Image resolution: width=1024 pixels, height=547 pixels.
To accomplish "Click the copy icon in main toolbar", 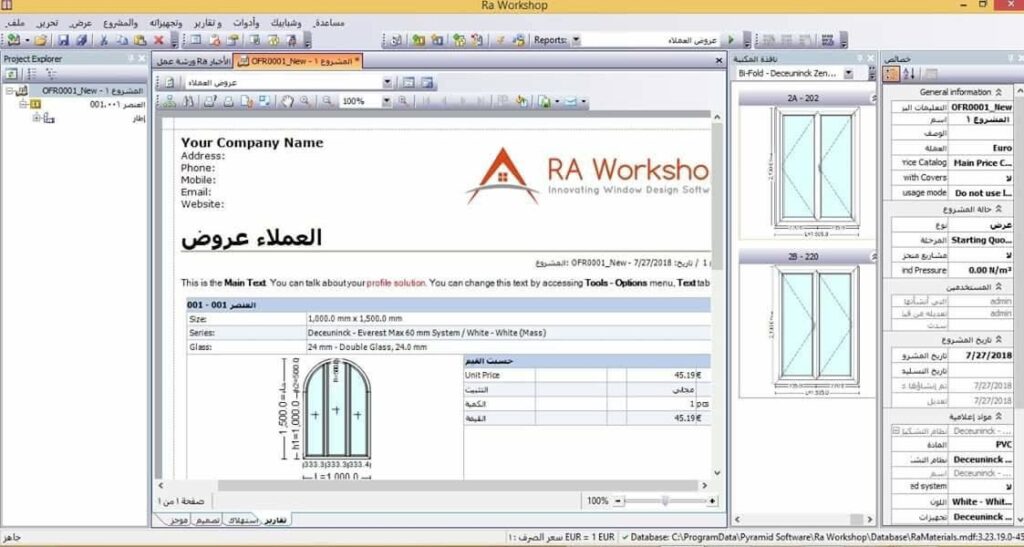I will (122, 40).
